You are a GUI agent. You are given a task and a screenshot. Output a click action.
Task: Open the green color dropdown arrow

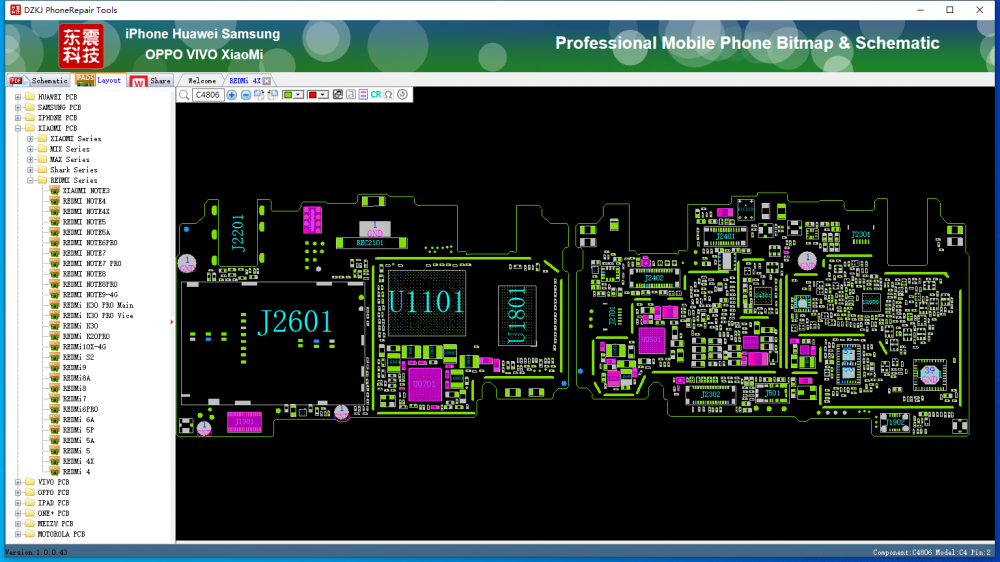[x=298, y=95]
